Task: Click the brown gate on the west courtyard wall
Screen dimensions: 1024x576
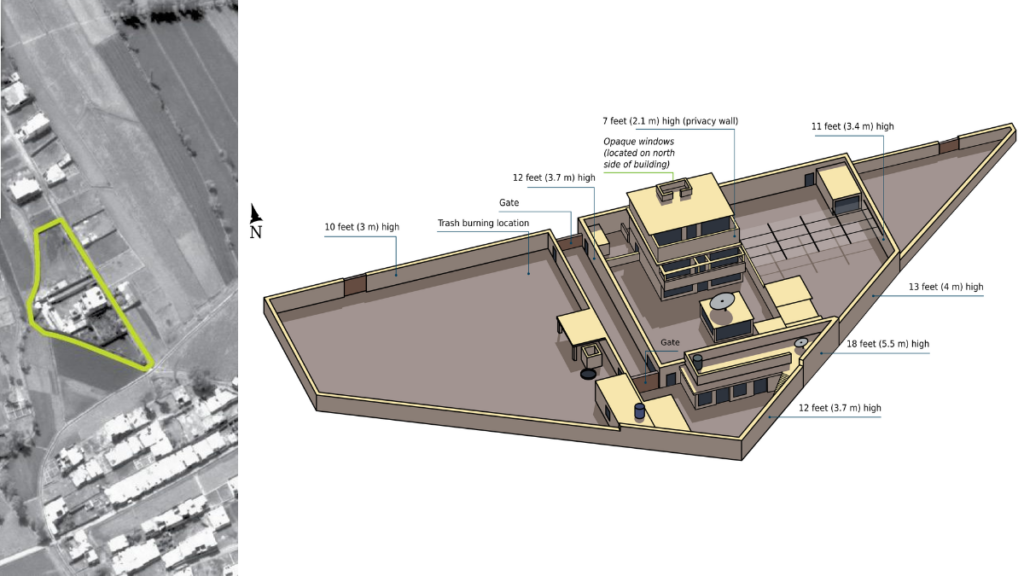Action: (x=355, y=285)
